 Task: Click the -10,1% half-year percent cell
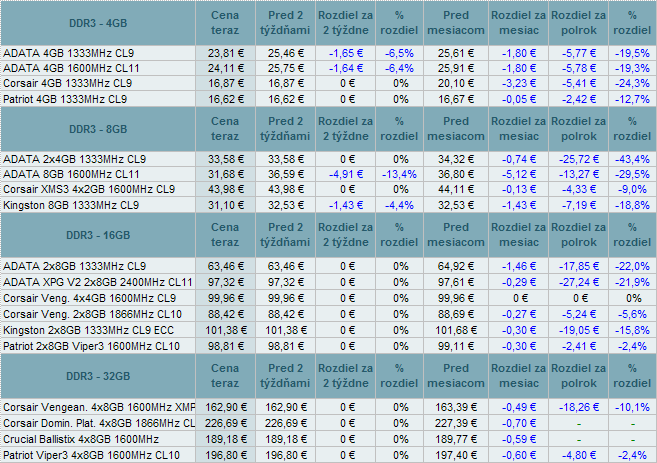tap(632, 407)
